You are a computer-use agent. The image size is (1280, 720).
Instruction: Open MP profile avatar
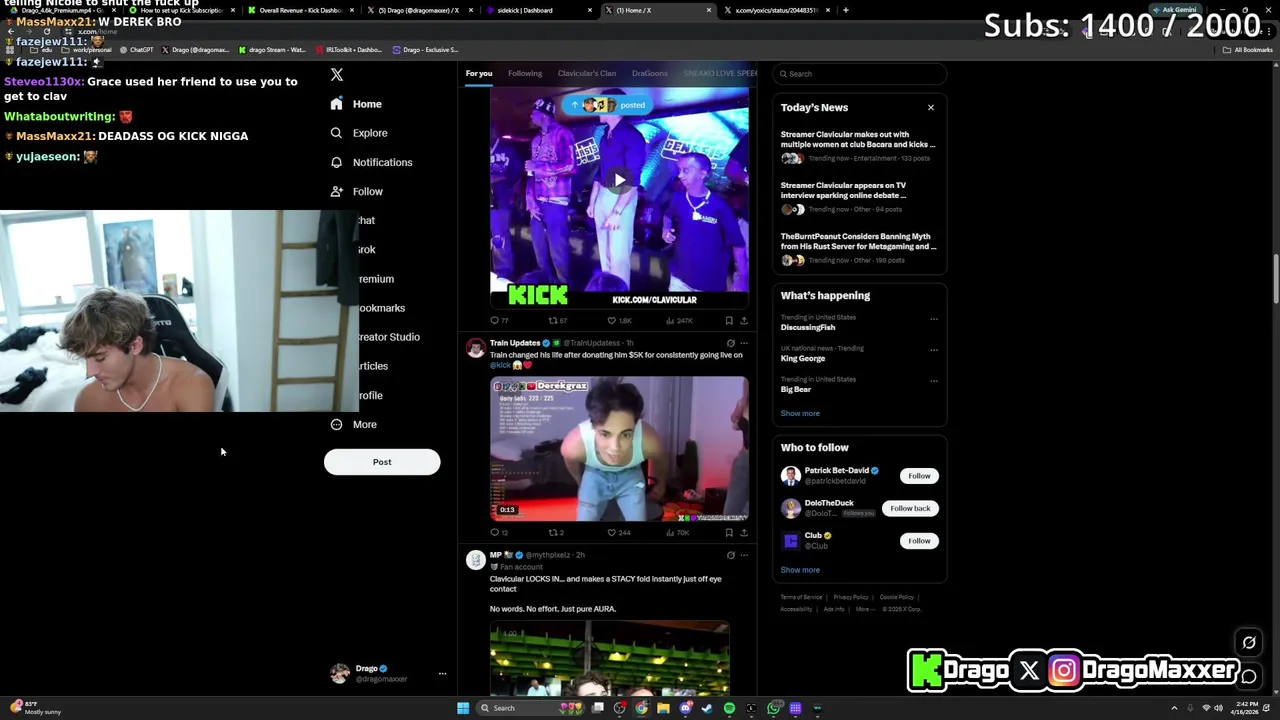(x=476, y=560)
